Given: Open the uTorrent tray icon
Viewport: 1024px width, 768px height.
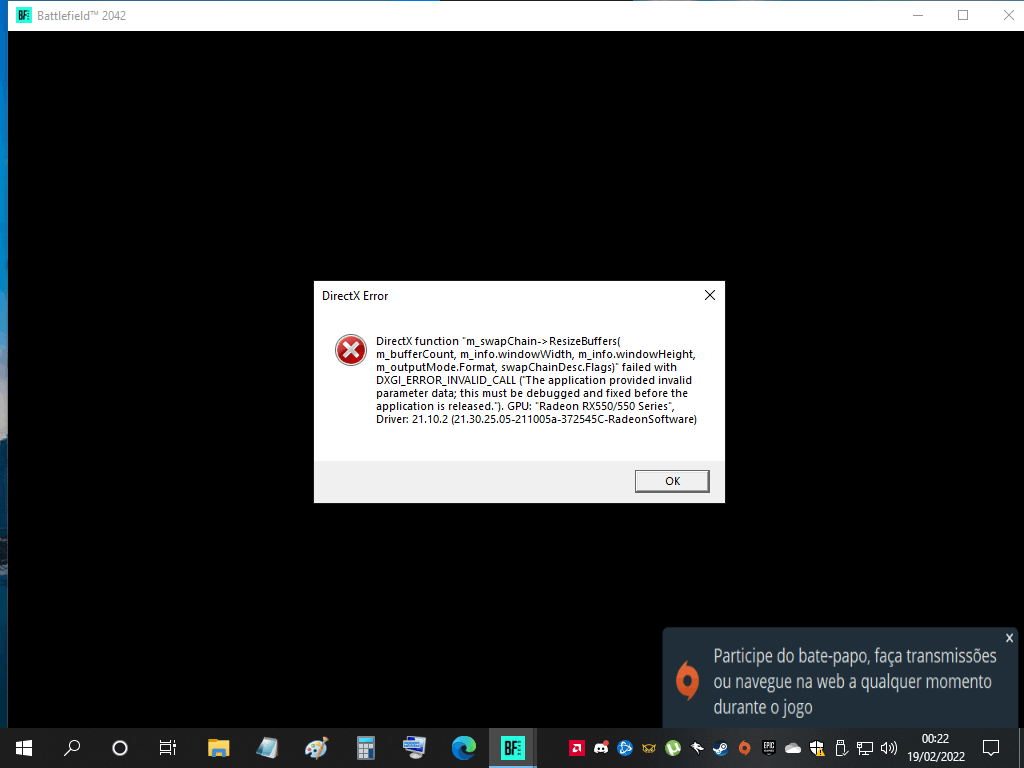Looking at the screenshot, I should [673, 748].
